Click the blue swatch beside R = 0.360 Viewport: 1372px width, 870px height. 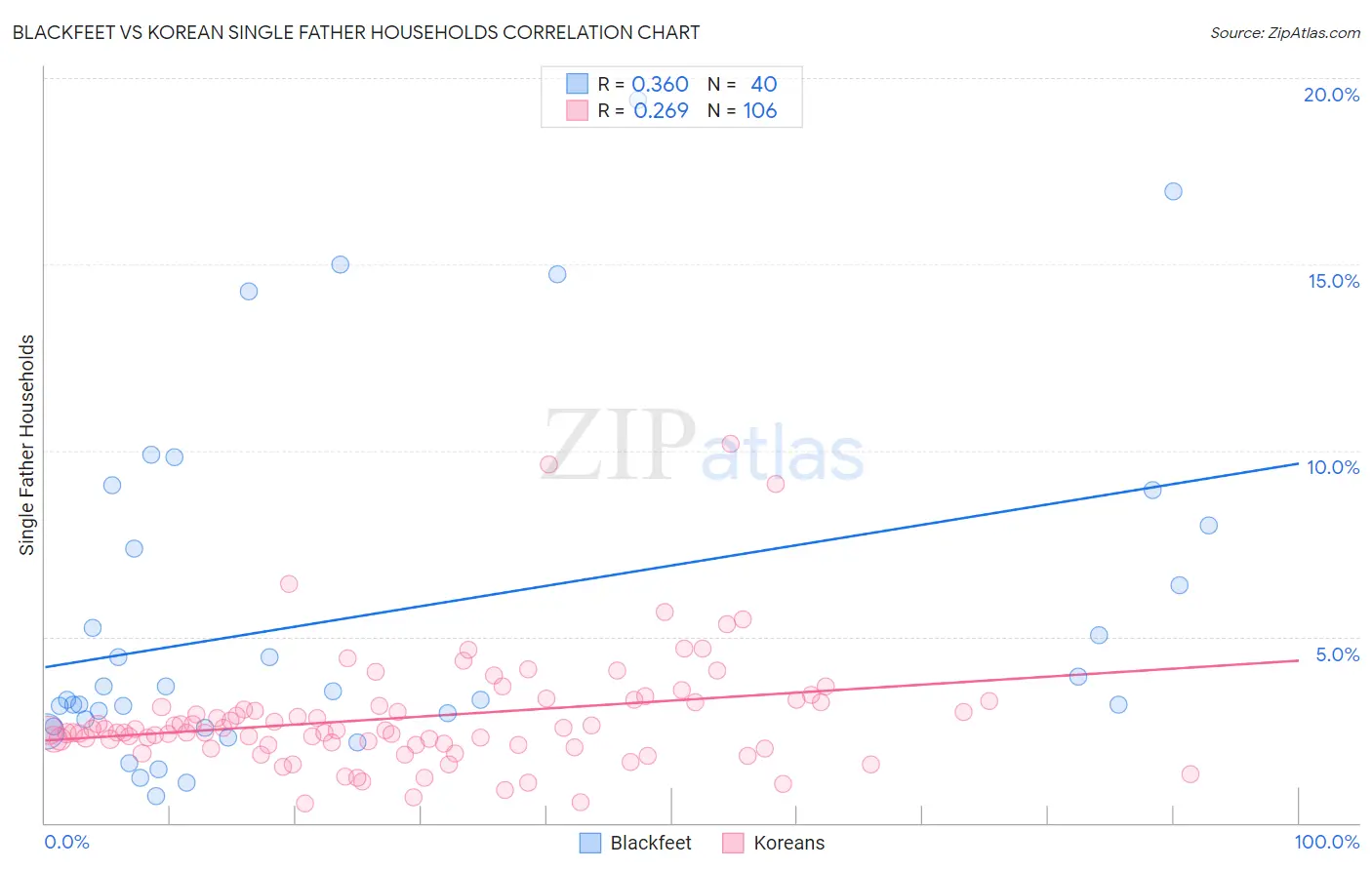pyautogui.click(x=578, y=84)
